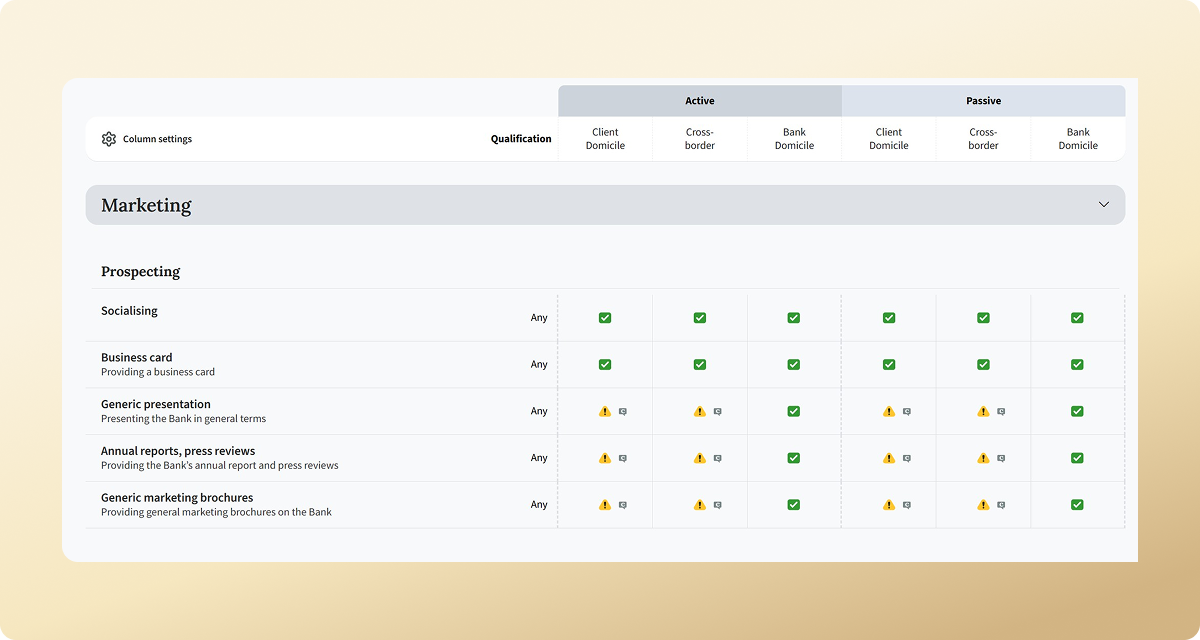
Task: Select the Socialising row label
Action: tap(129, 311)
